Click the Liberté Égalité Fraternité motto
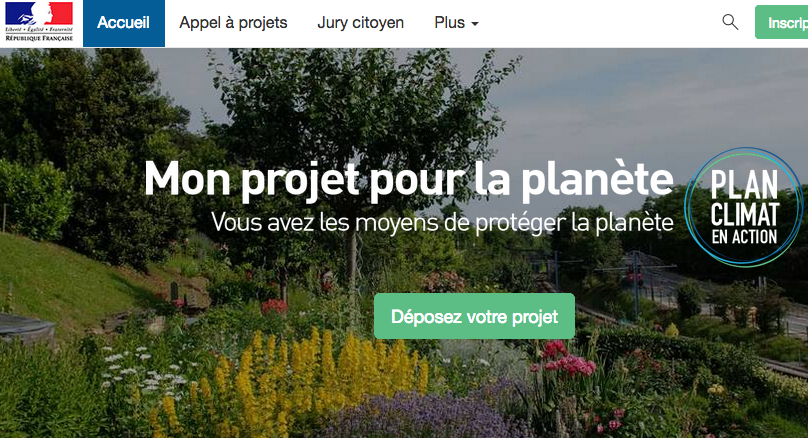Image resolution: width=808 pixels, height=438 pixels. point(39,30)
